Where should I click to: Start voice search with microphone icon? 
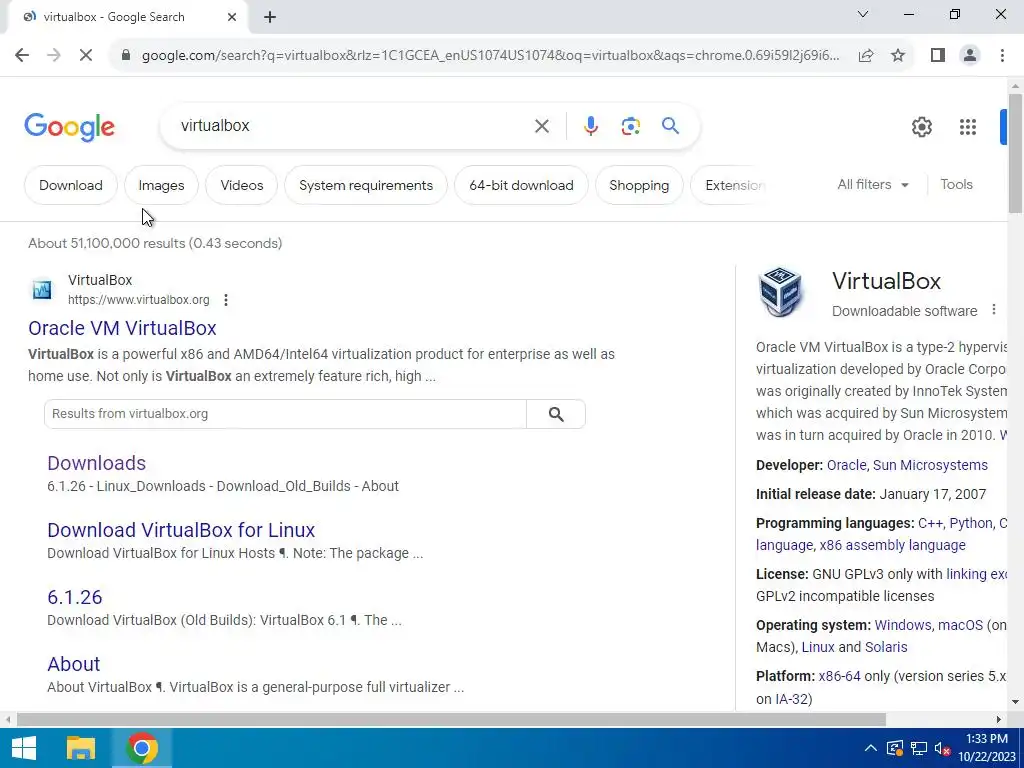590,126
